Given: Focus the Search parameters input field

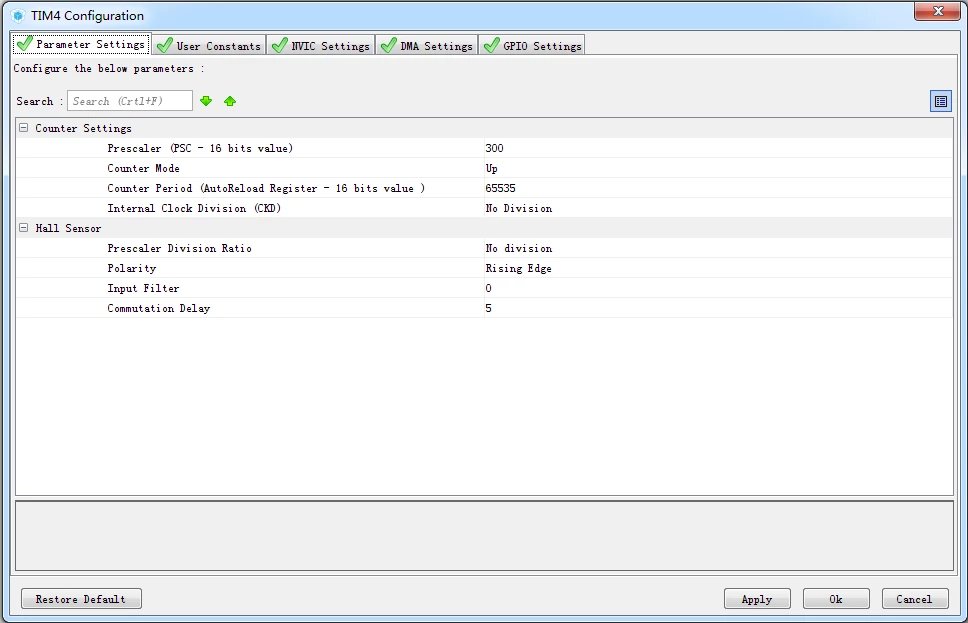Looking at the screenshot, I should (130, 101).
